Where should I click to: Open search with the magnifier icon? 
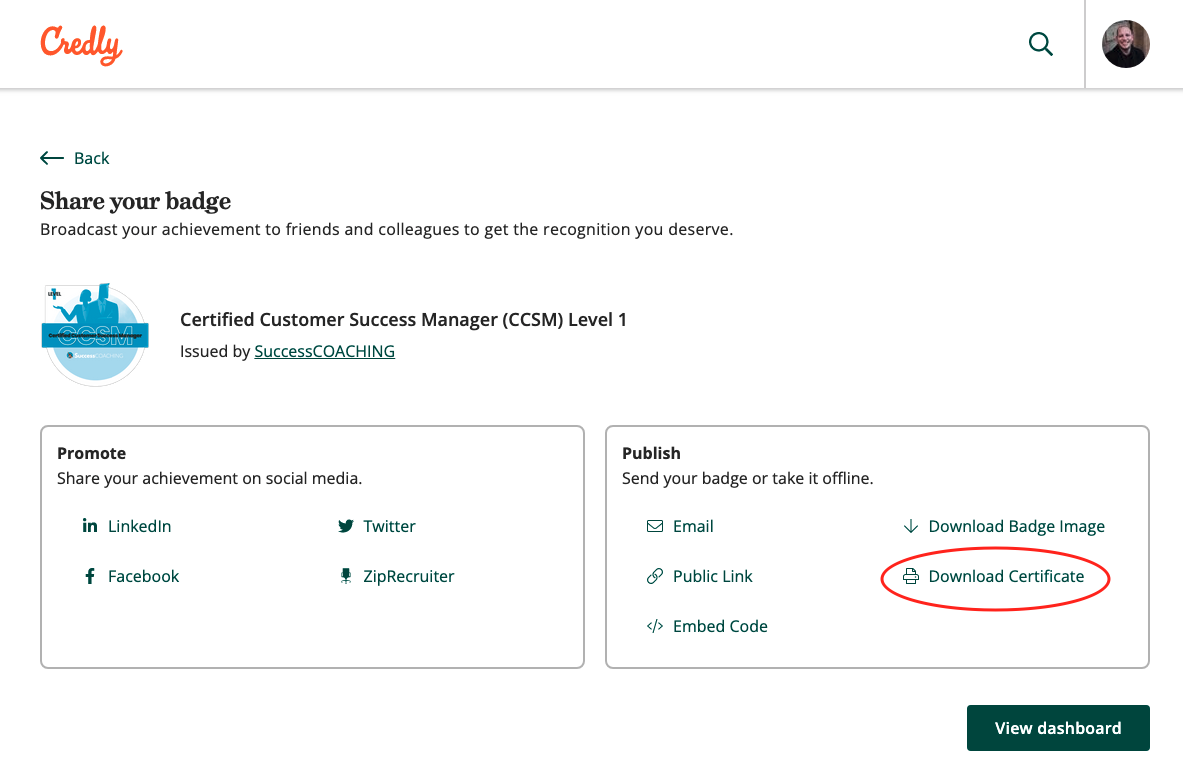tap(1040, 44)
